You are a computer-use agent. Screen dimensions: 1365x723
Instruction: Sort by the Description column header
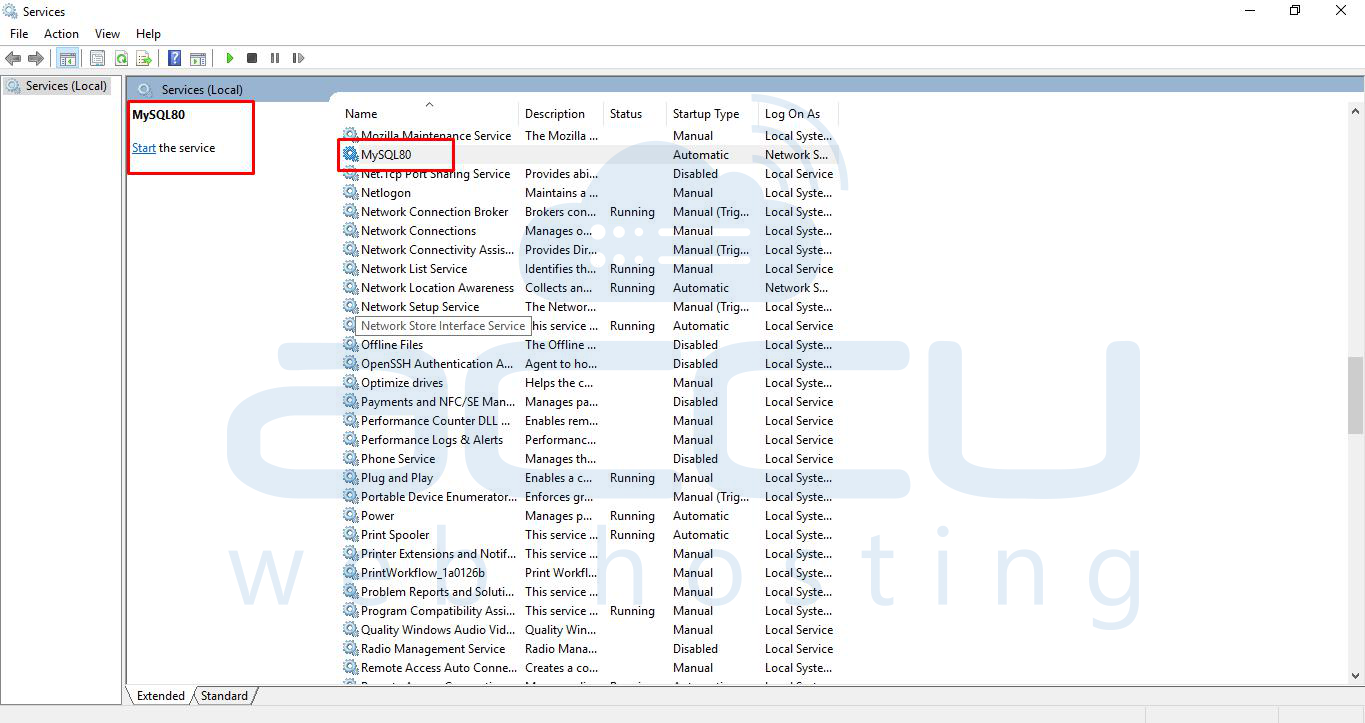561,114
